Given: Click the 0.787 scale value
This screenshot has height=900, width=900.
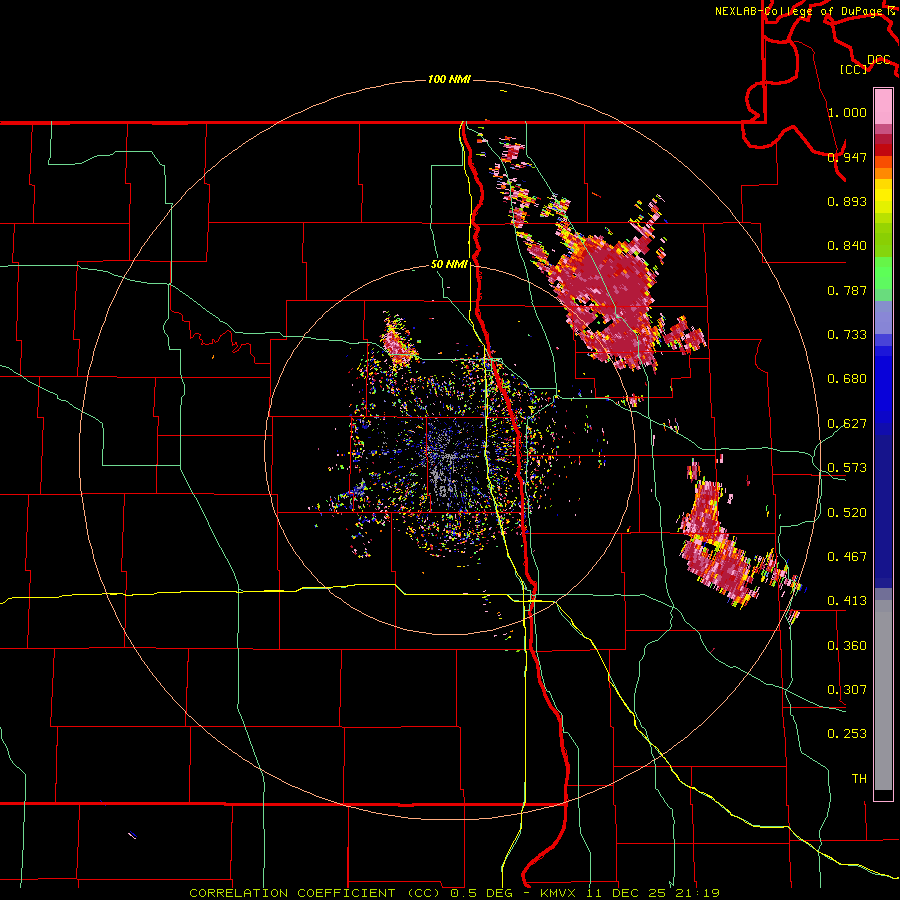Looking at the screenshot, I should pyautogui.click(x=847, y=290).
